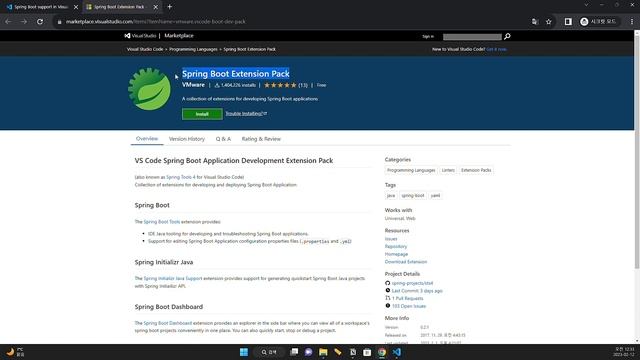
Task: Click the browser address bar URL
Action: [x=156, y=22]
